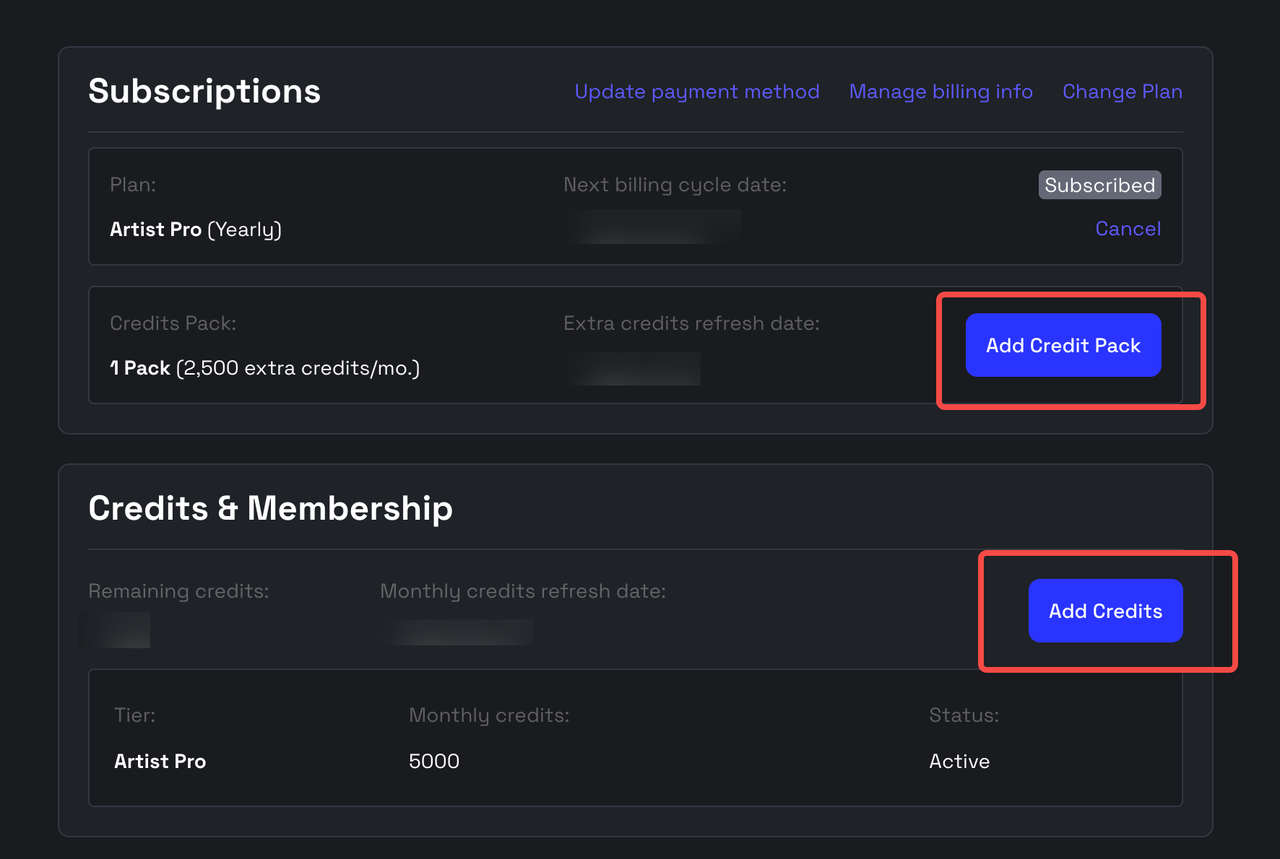
Task: Click the 5000 monthly credits value
Action: tap(434, 761)
